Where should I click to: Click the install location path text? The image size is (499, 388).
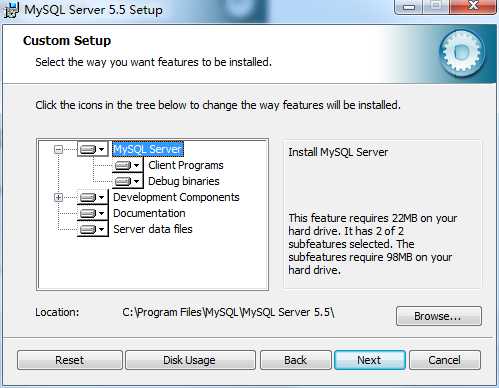click(228, 312)
